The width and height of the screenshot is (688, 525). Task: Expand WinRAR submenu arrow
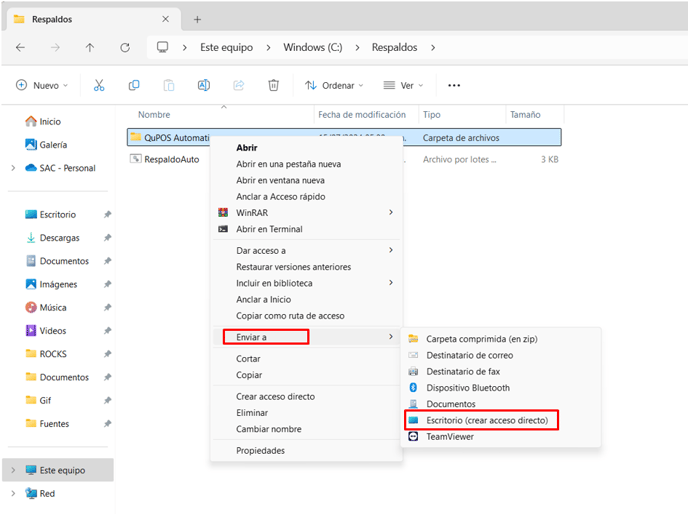tap(391, 212)
